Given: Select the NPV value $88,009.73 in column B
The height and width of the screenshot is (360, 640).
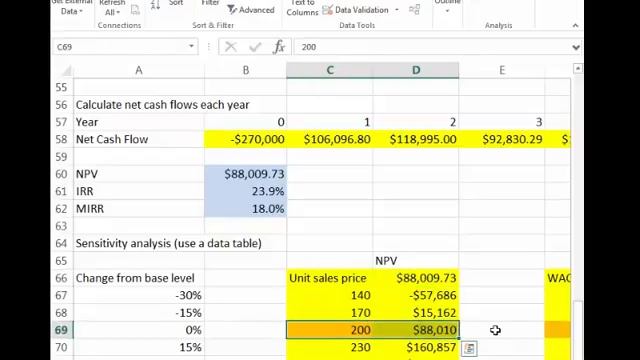Looking at the screenshot, I should (245, 174).
